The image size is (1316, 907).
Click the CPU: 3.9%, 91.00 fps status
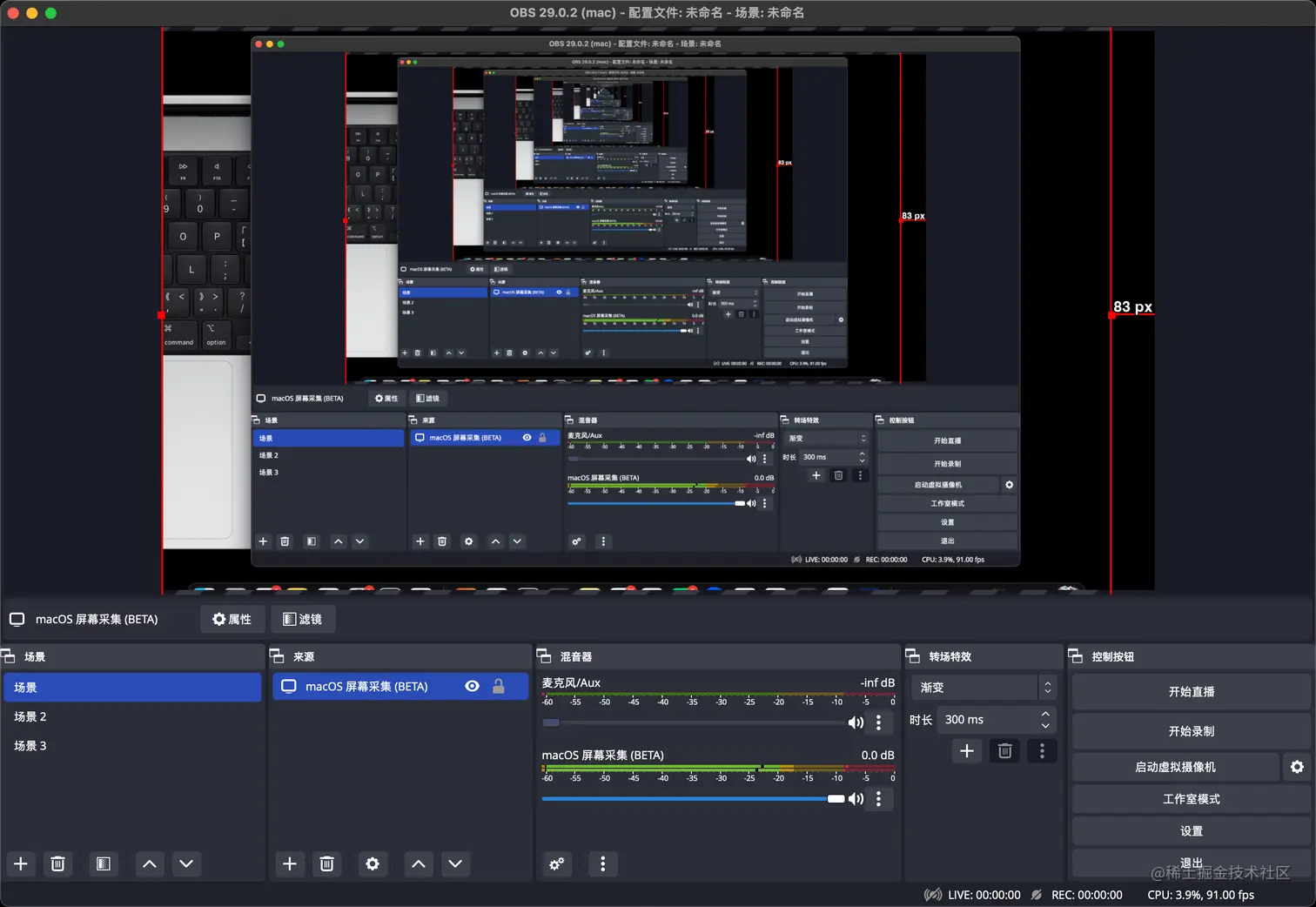1200,895
